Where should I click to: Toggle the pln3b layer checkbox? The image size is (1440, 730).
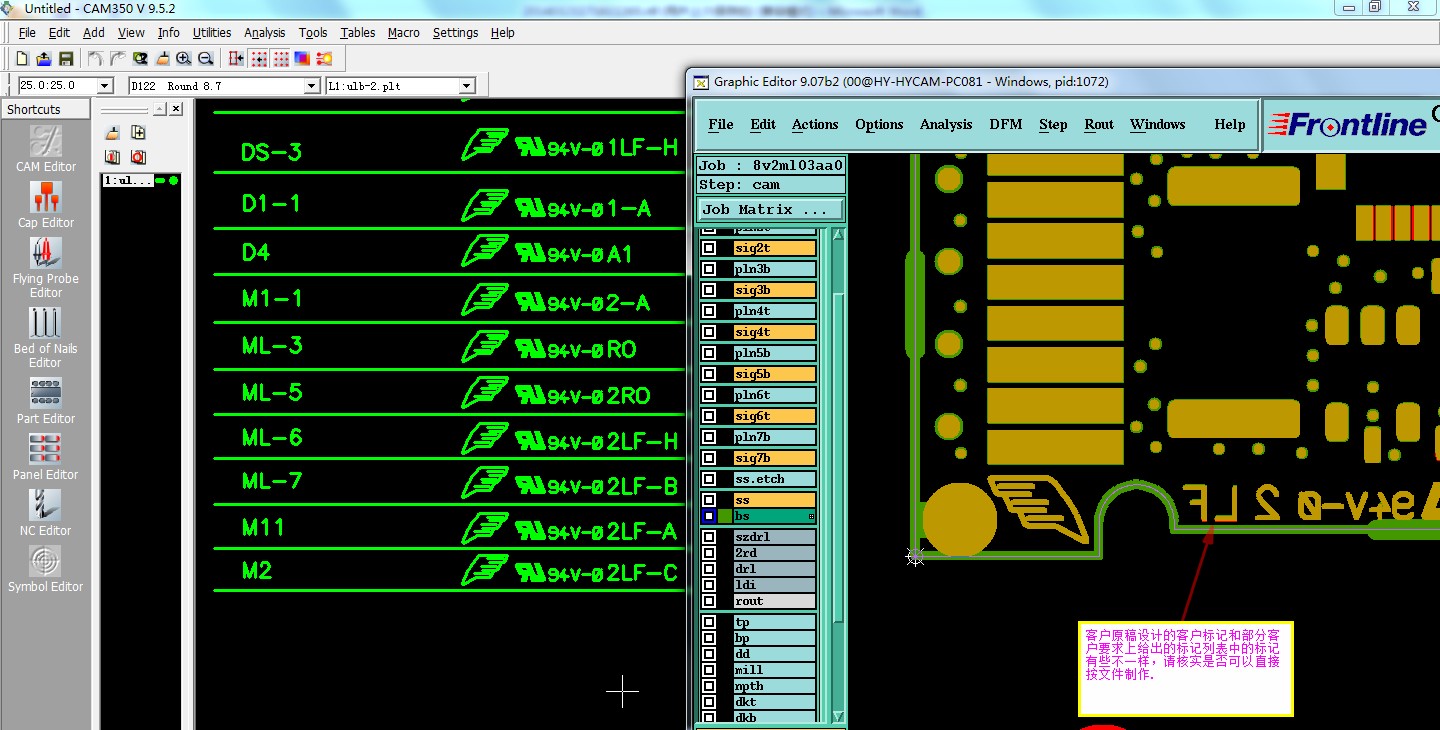709,269
